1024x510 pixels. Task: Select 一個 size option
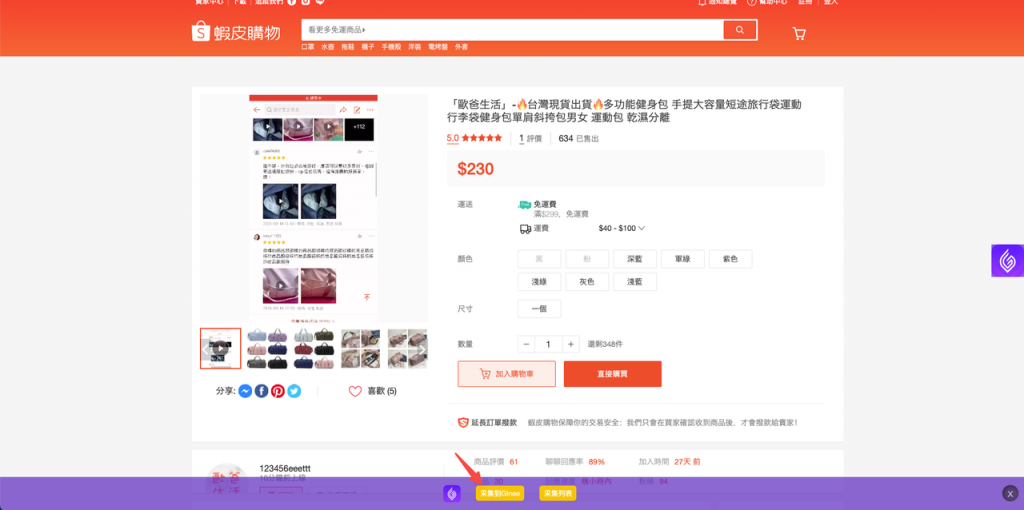coord(539,309)
